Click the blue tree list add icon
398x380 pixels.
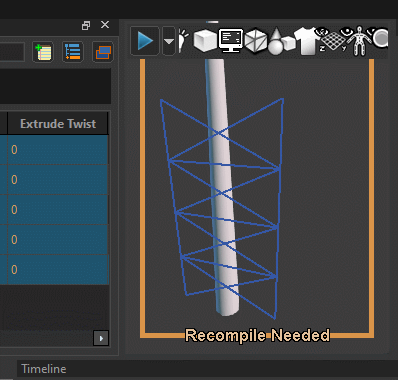tap(73, 52)
